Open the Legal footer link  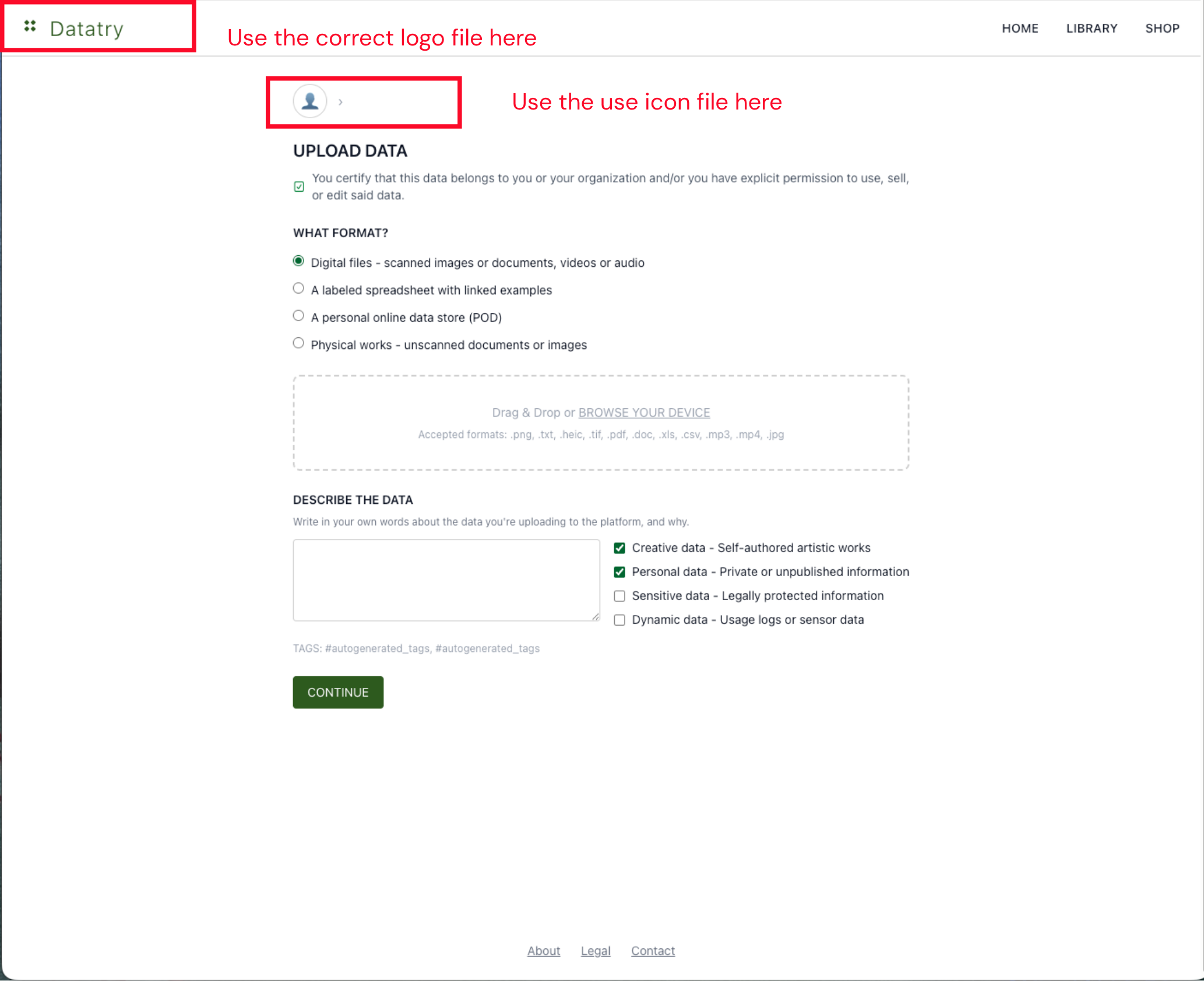coord(596,951)
